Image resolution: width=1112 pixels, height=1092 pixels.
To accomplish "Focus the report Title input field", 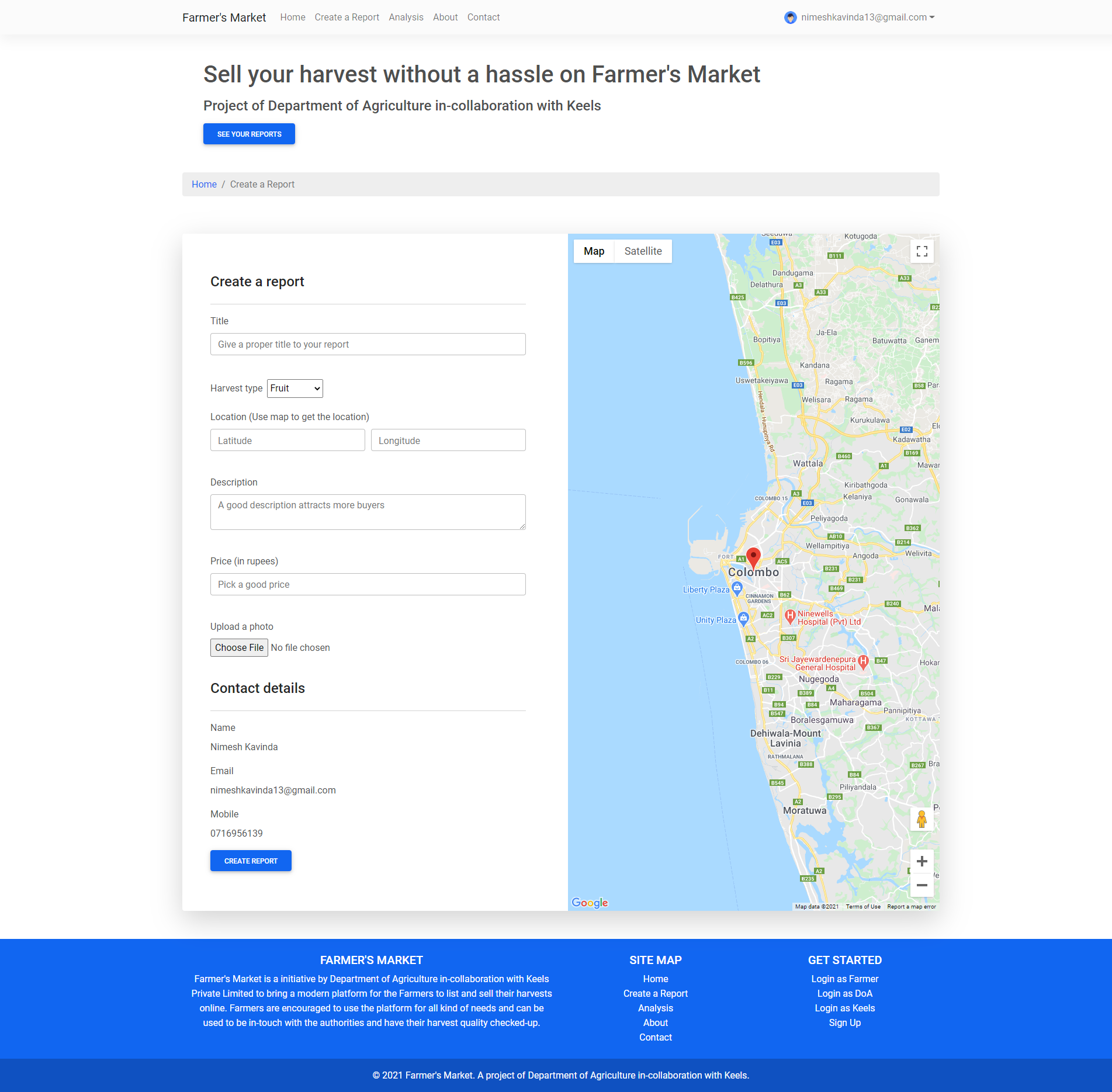I will coord(368,344).
